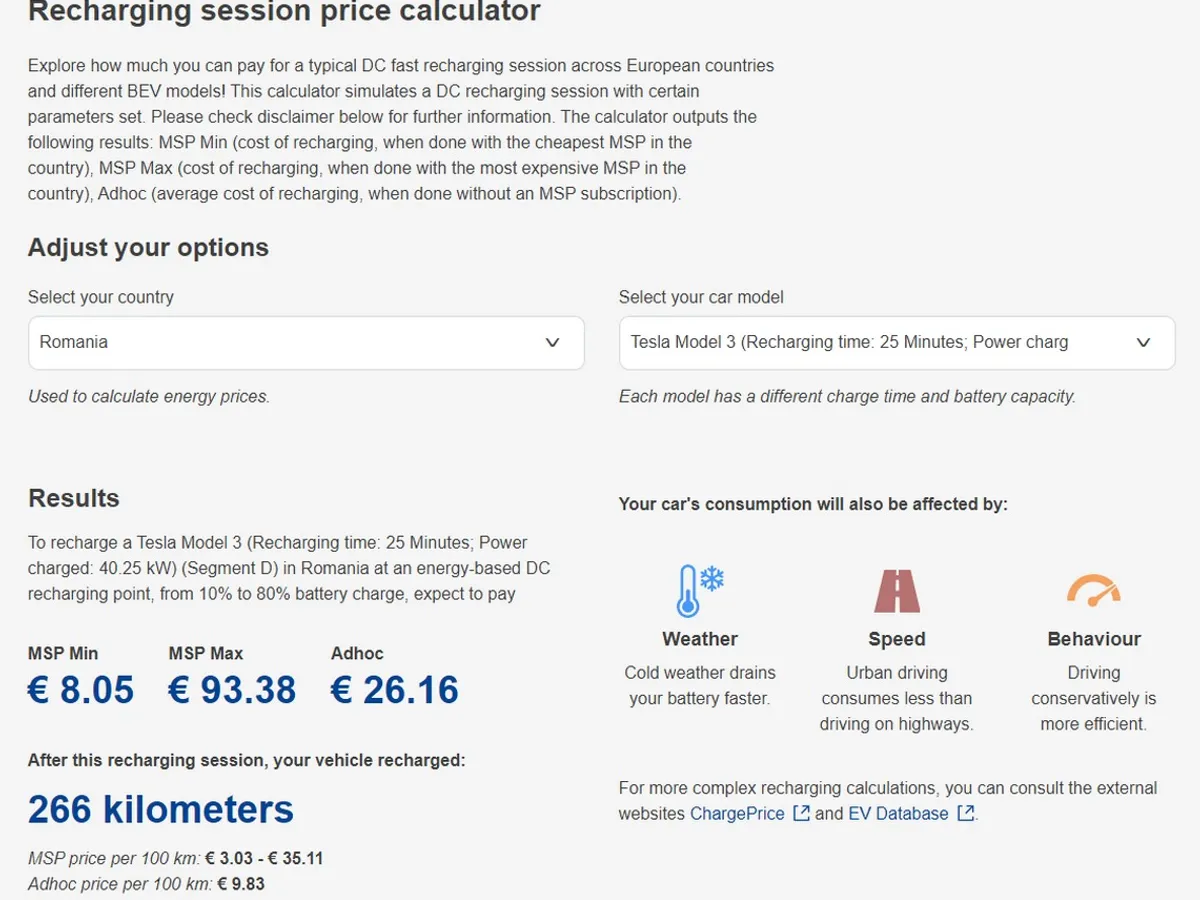Click the 'Results' heading

[x=74, y=498]
